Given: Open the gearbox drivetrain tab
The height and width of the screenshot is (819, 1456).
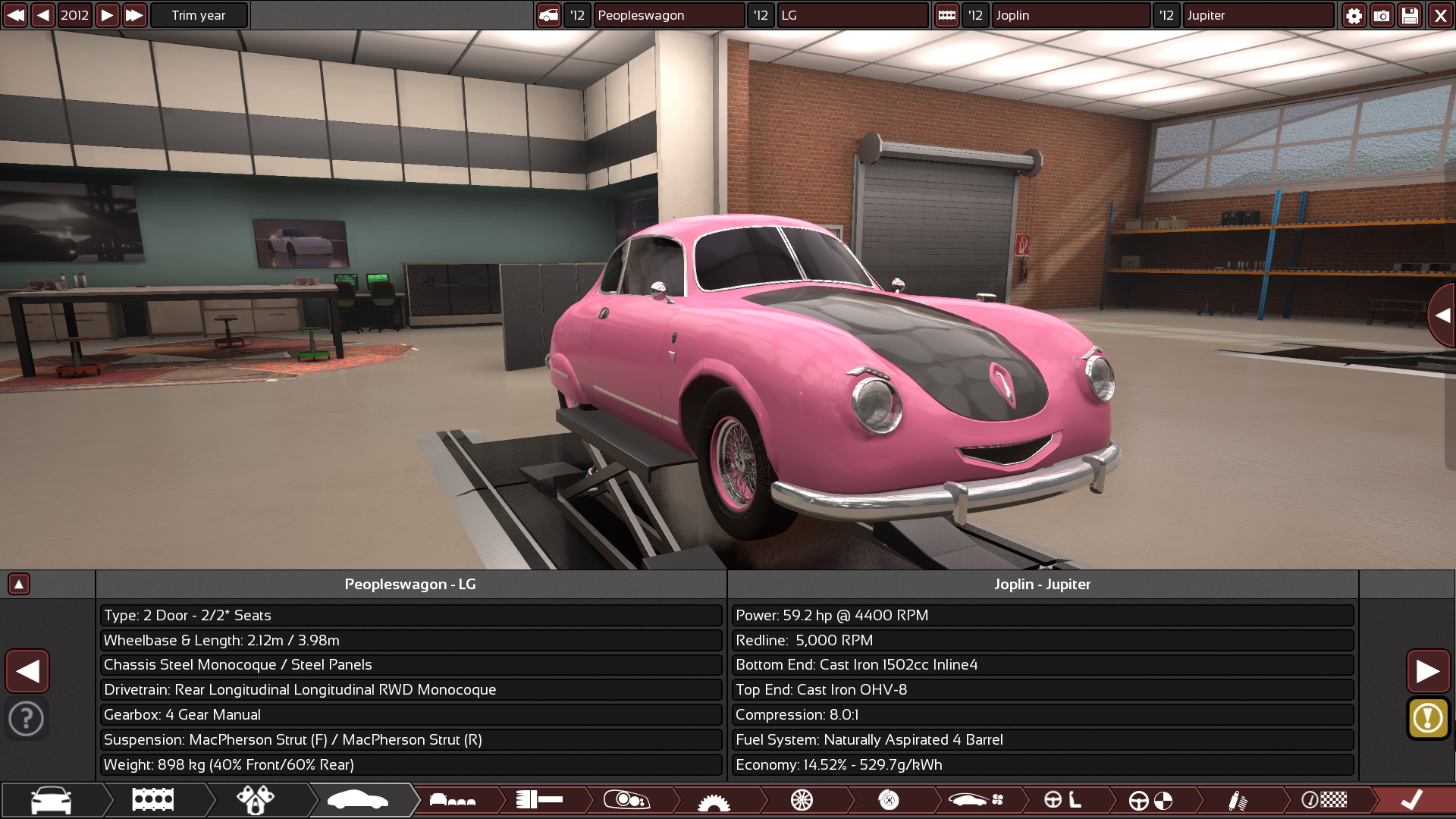Looking at the screenshot, I should coord(714,801).
